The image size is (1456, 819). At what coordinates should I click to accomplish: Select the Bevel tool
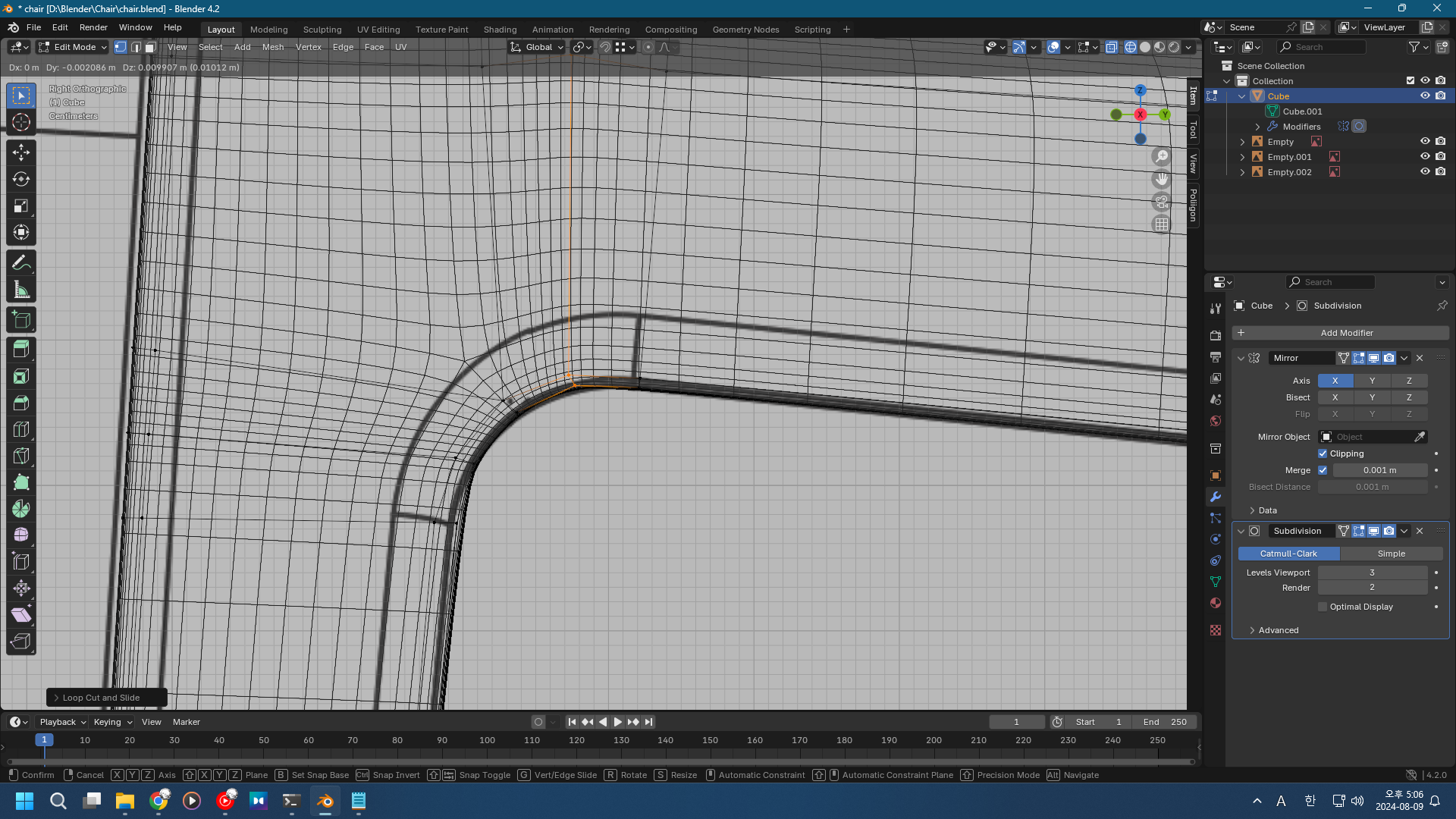pyautogui.click(x=21, y=403)
